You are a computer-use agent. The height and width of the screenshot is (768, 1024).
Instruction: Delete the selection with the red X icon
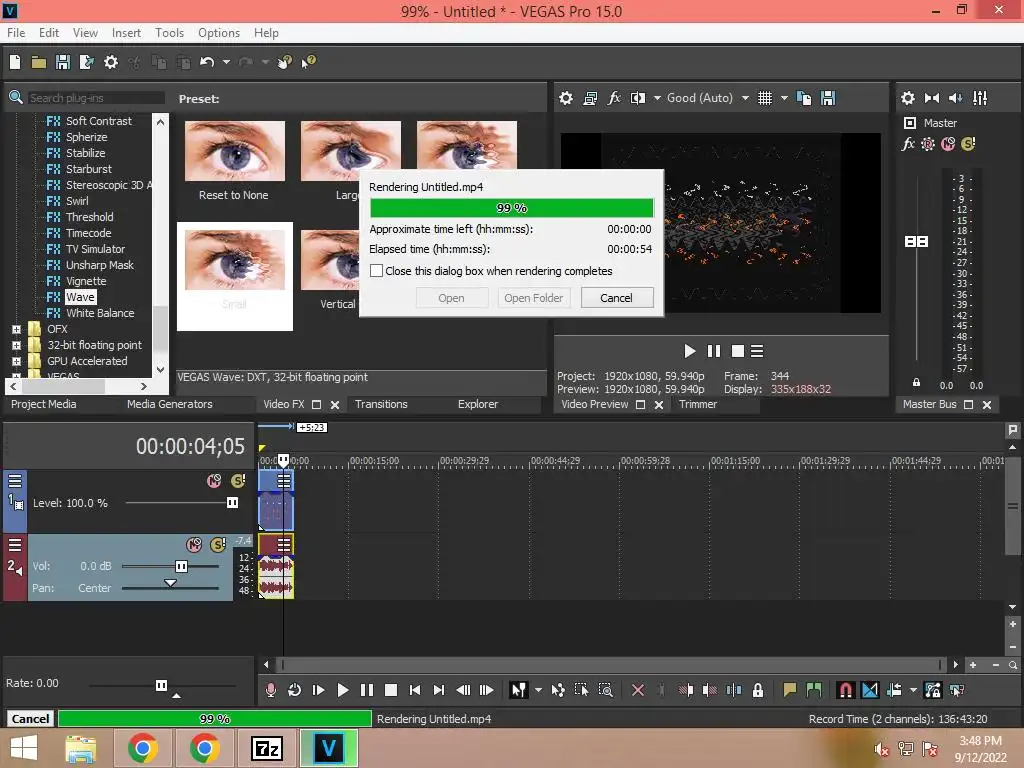pos(638,690)
